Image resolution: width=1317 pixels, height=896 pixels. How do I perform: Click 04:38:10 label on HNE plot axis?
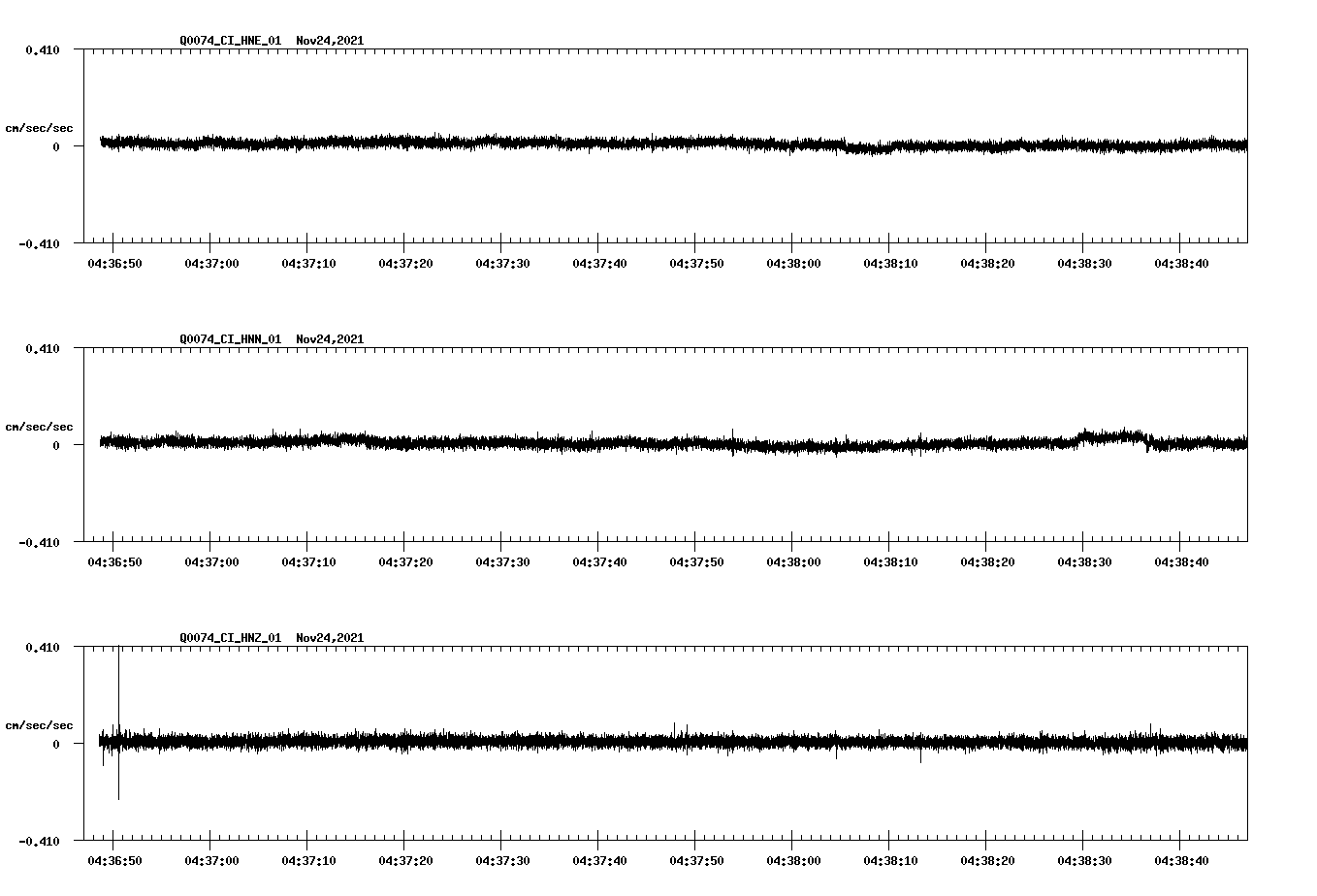(x=890, y=264)
